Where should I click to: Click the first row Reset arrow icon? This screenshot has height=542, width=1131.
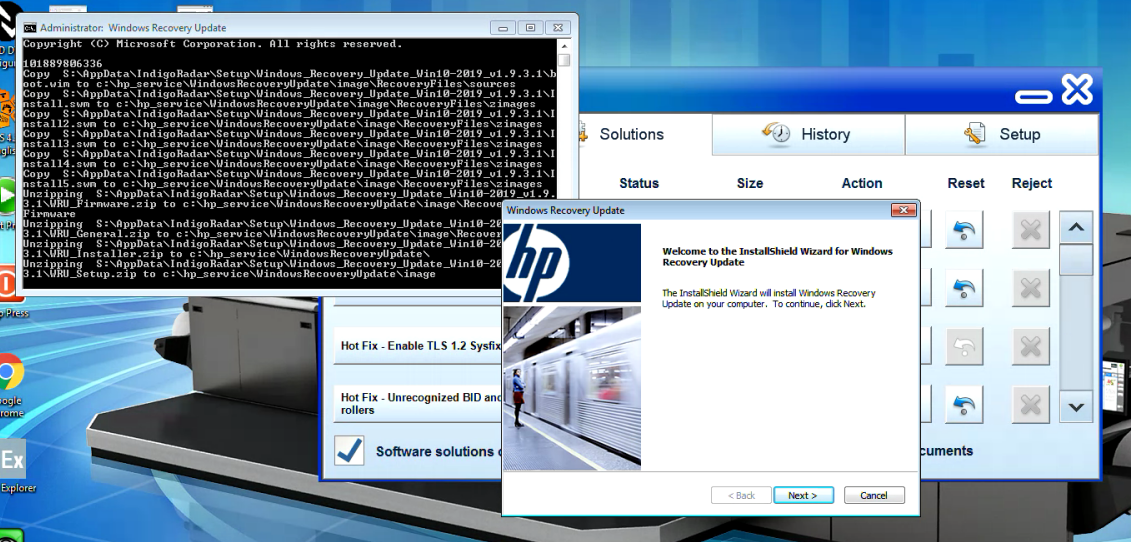tap(965, 230)
